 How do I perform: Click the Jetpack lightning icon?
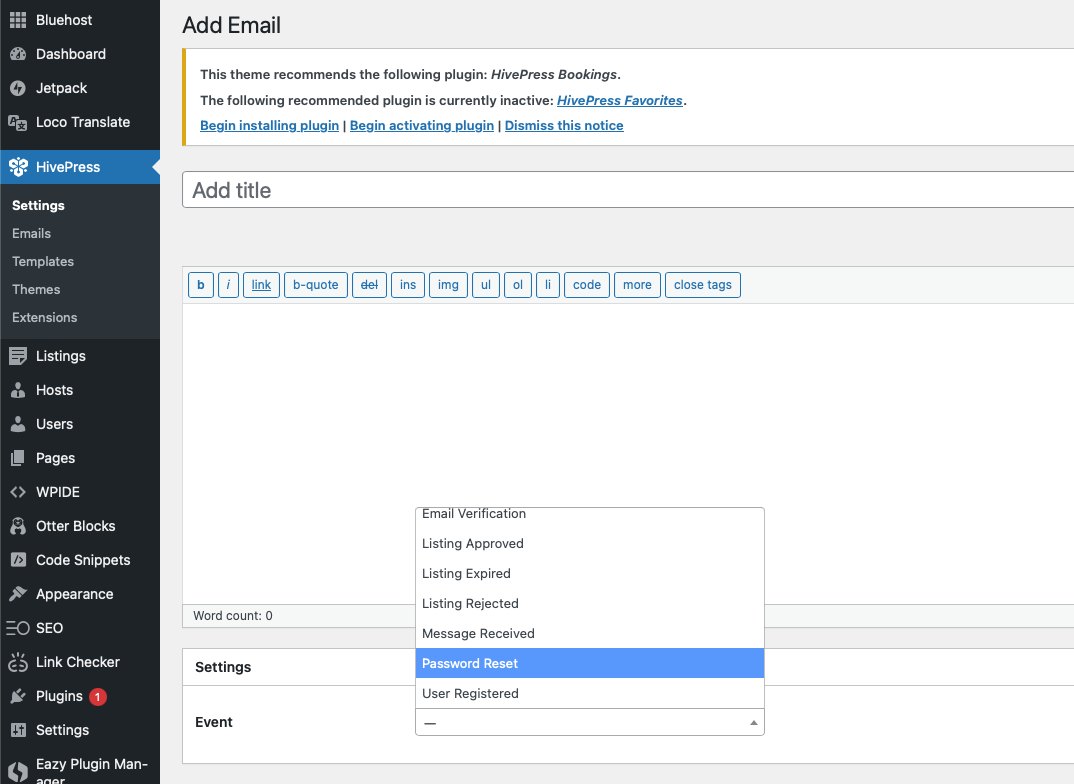pyautogui.click(x=18, y=88)
